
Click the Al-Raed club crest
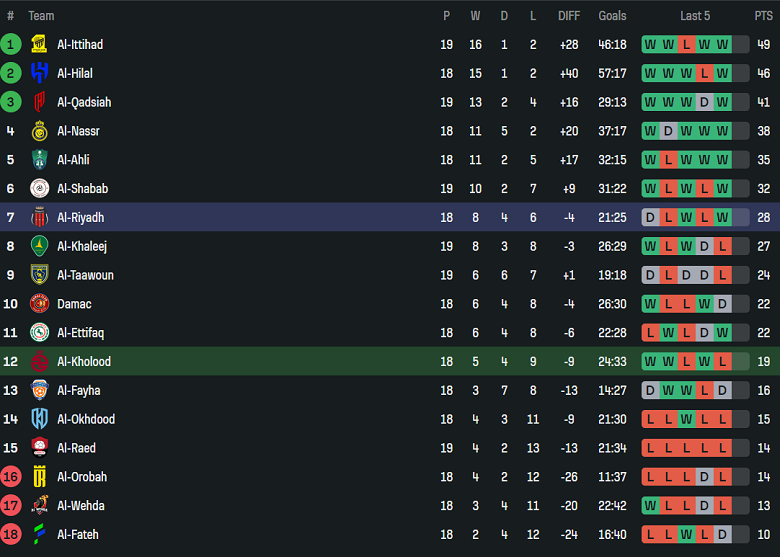[x=39, y=448]
